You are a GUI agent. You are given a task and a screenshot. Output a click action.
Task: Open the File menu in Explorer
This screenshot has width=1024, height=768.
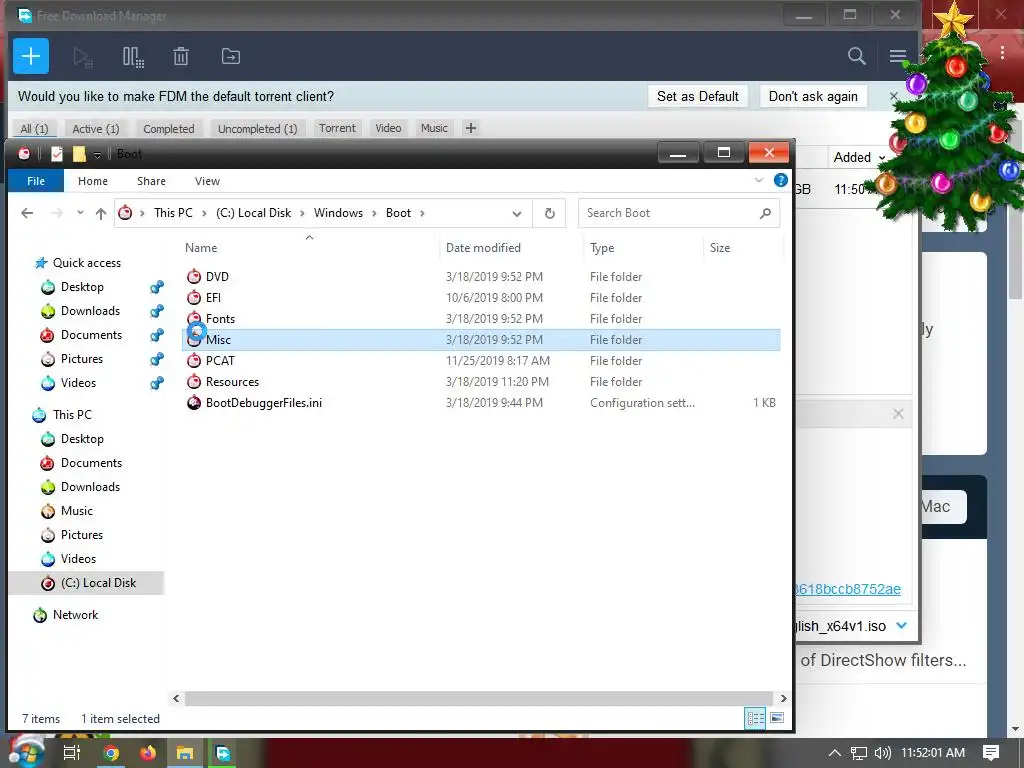coord(36,181)
